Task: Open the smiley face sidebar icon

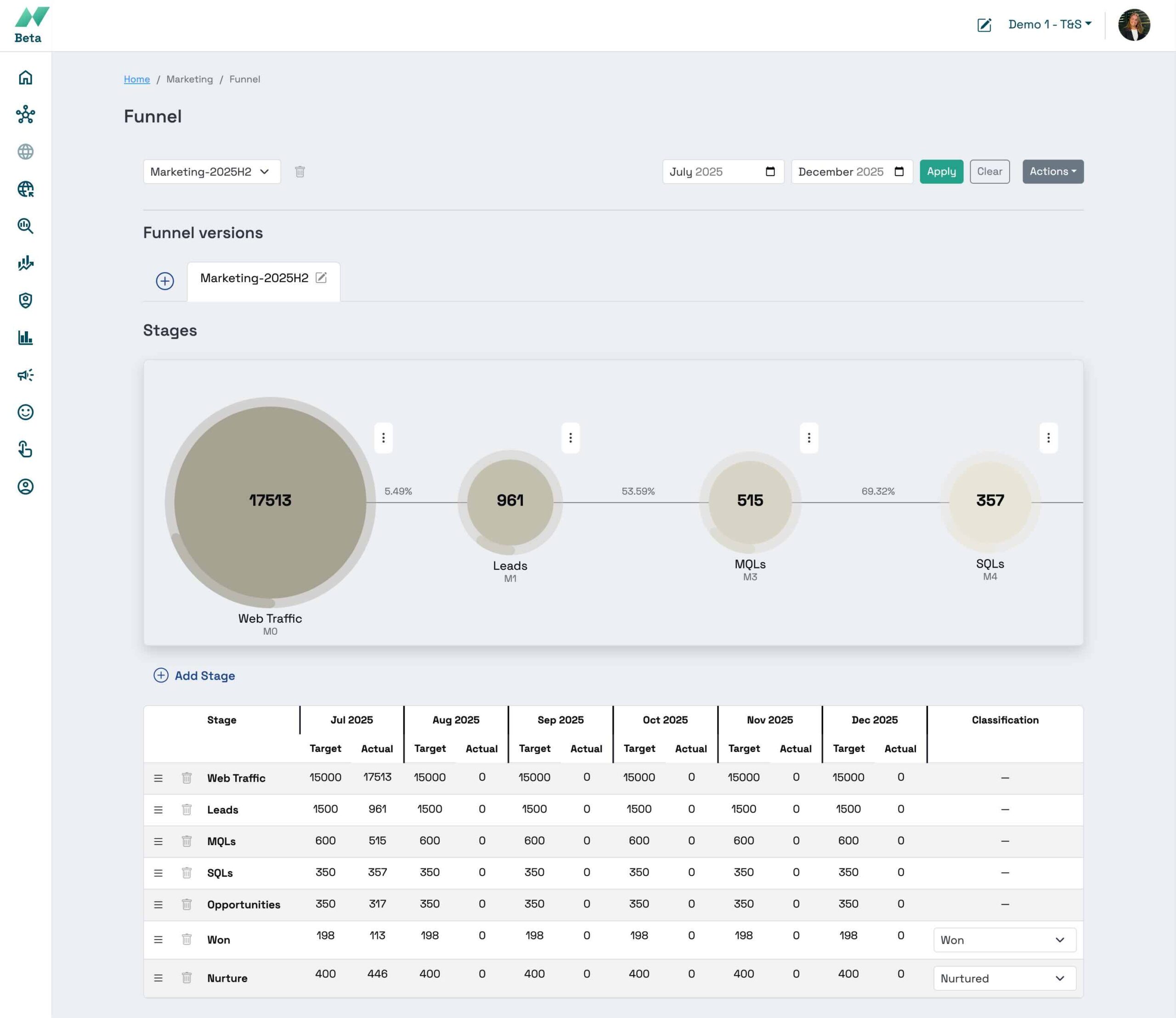Action: [x=26, y=412]
